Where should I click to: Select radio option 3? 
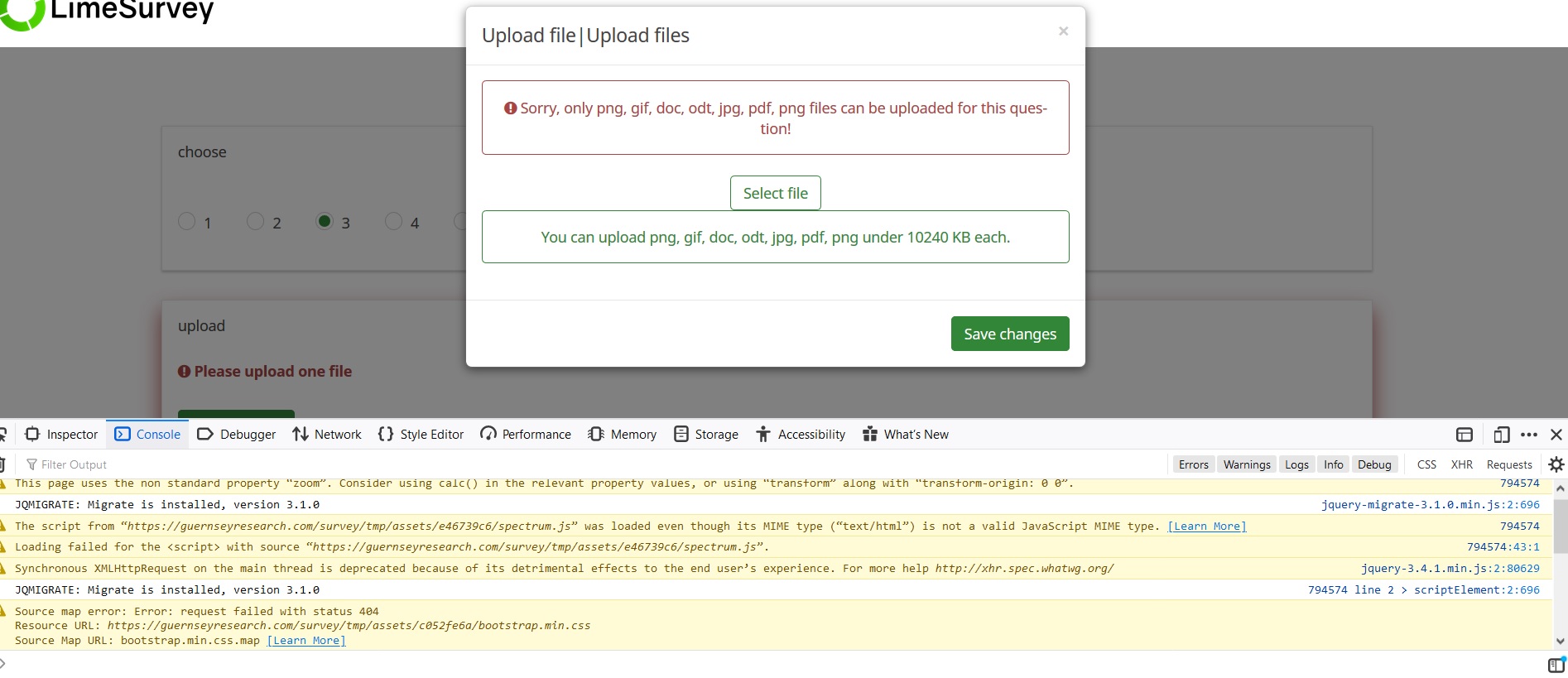(325, 222)
